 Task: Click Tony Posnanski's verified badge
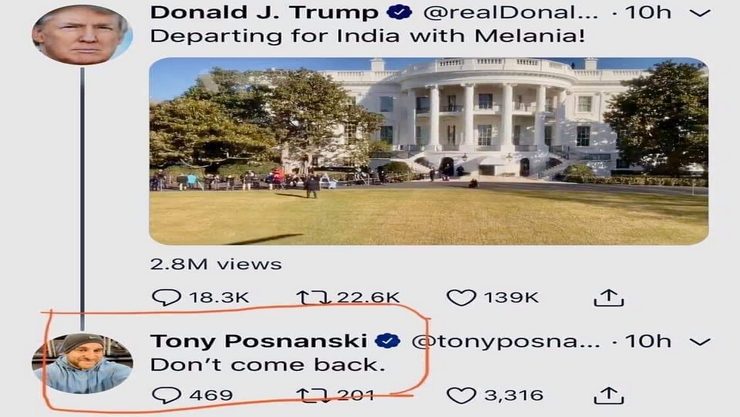point(388,341)
